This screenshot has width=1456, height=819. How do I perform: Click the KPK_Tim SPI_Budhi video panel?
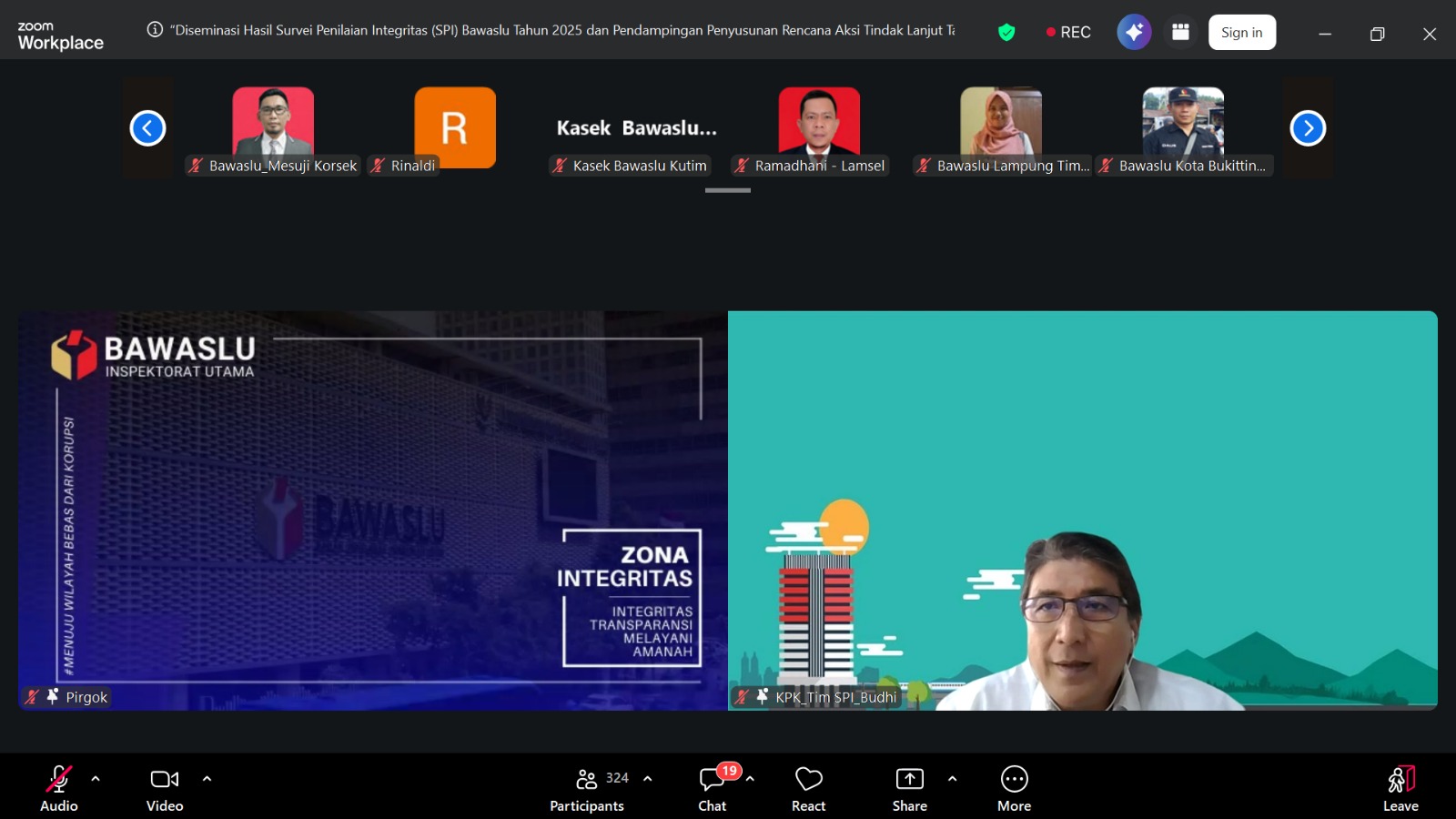point(1083,511)
